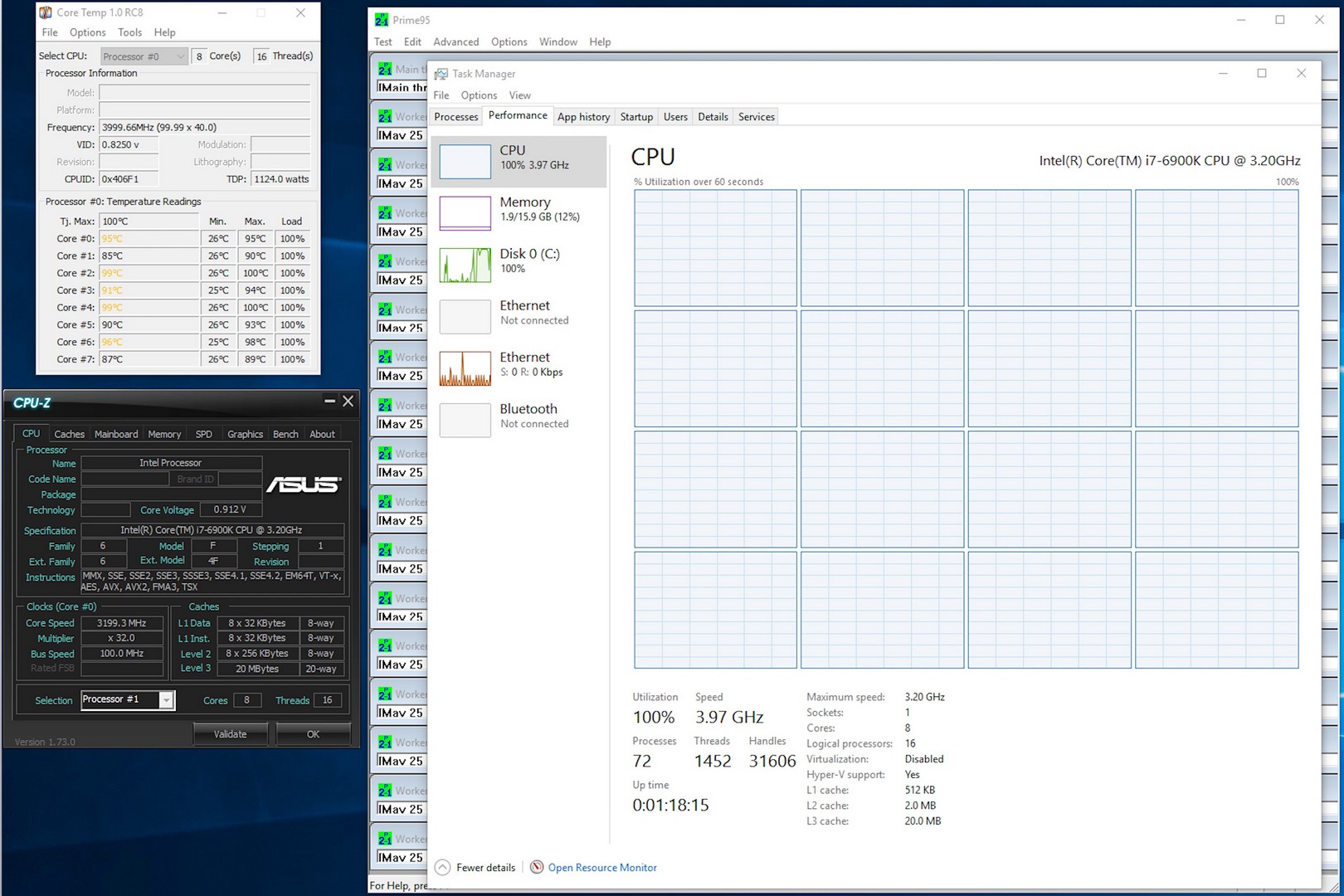Select the active Ethernet graph with traffic
The width and height of the screenshot is (1344, 896).
[x=465, y=368]
